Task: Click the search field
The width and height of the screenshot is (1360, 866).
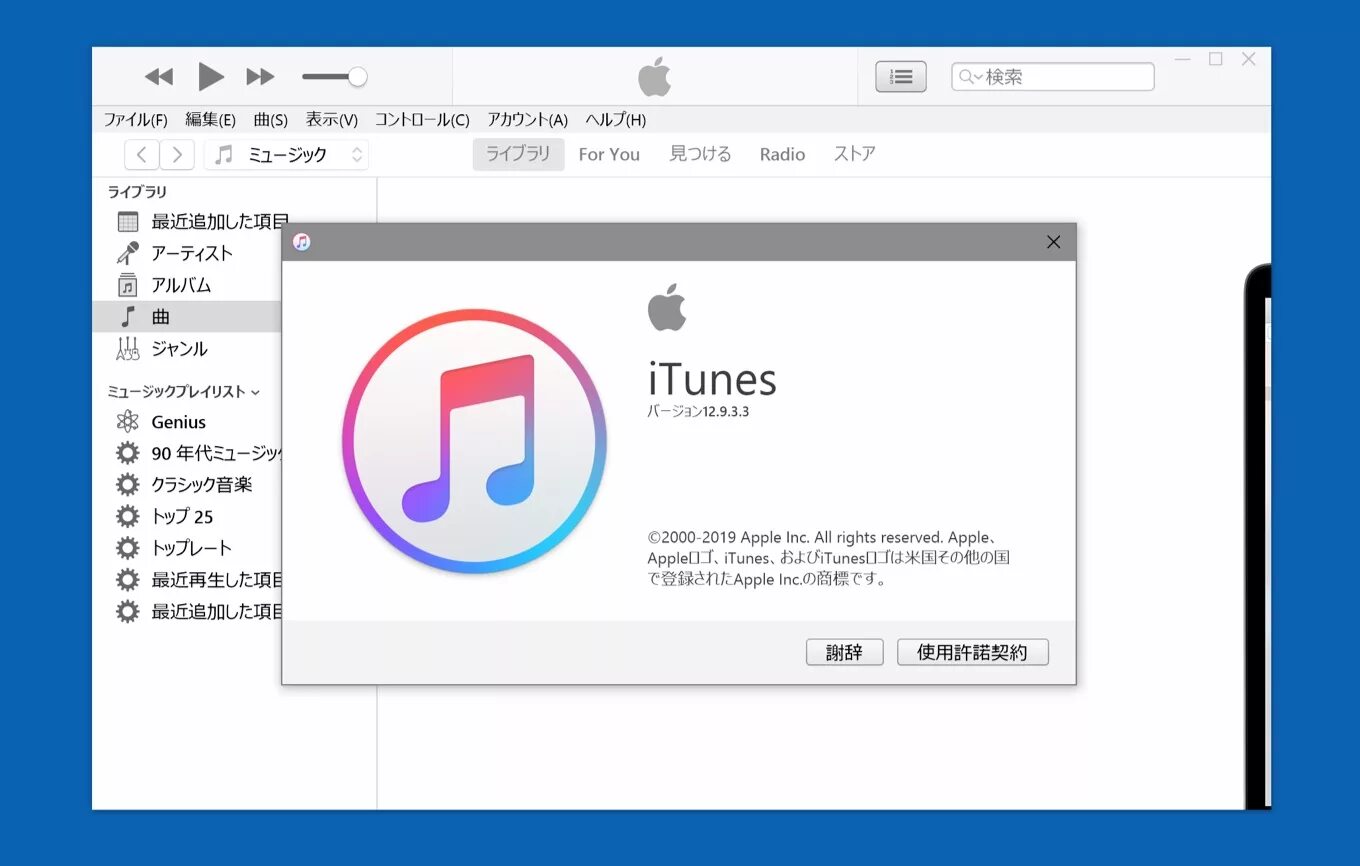Action: point(1053,77)
